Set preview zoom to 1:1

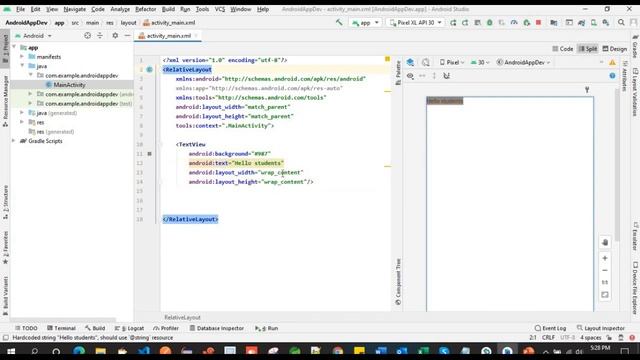tap(605, 282)
